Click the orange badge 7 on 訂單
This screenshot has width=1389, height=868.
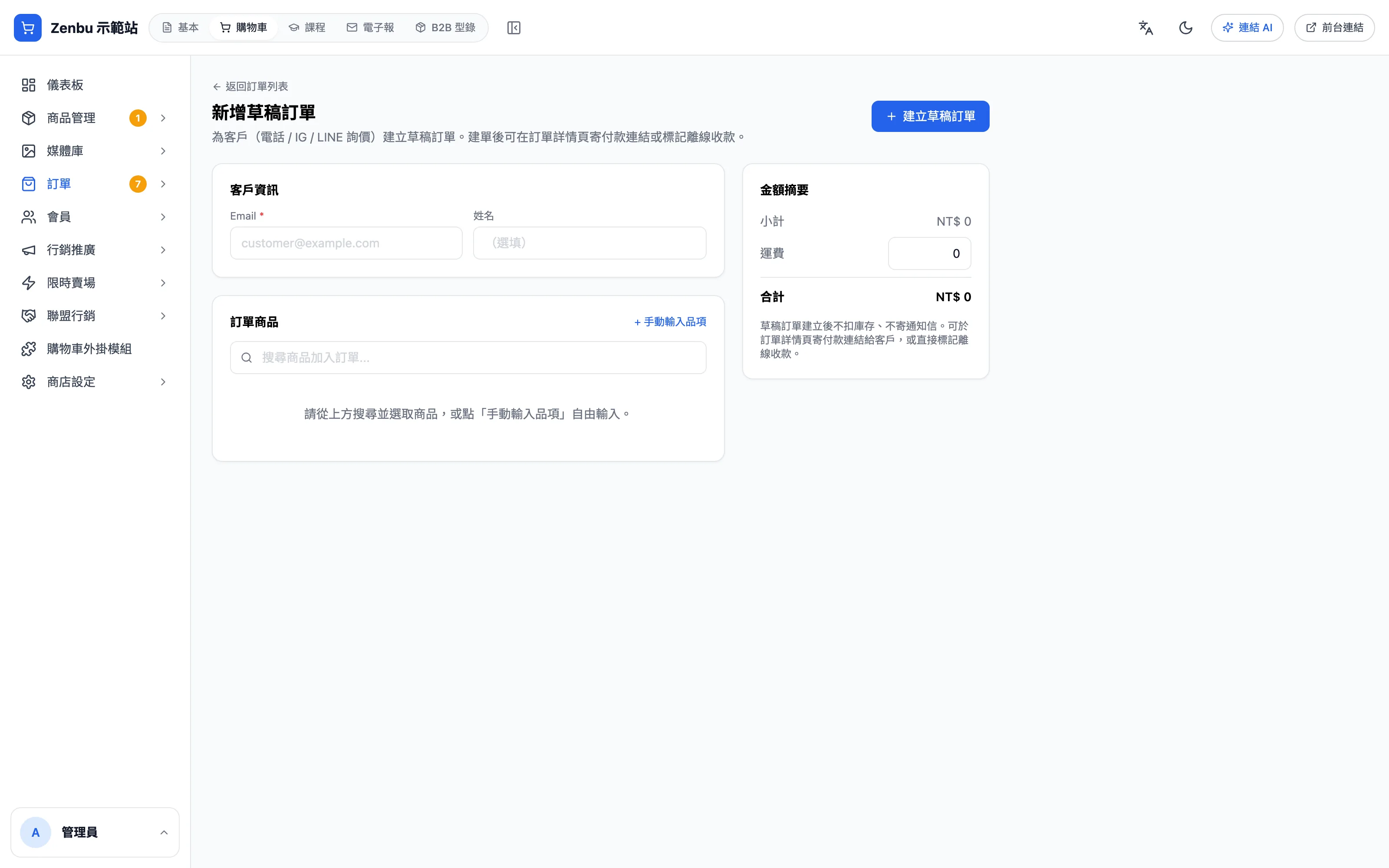coord(138,184)
